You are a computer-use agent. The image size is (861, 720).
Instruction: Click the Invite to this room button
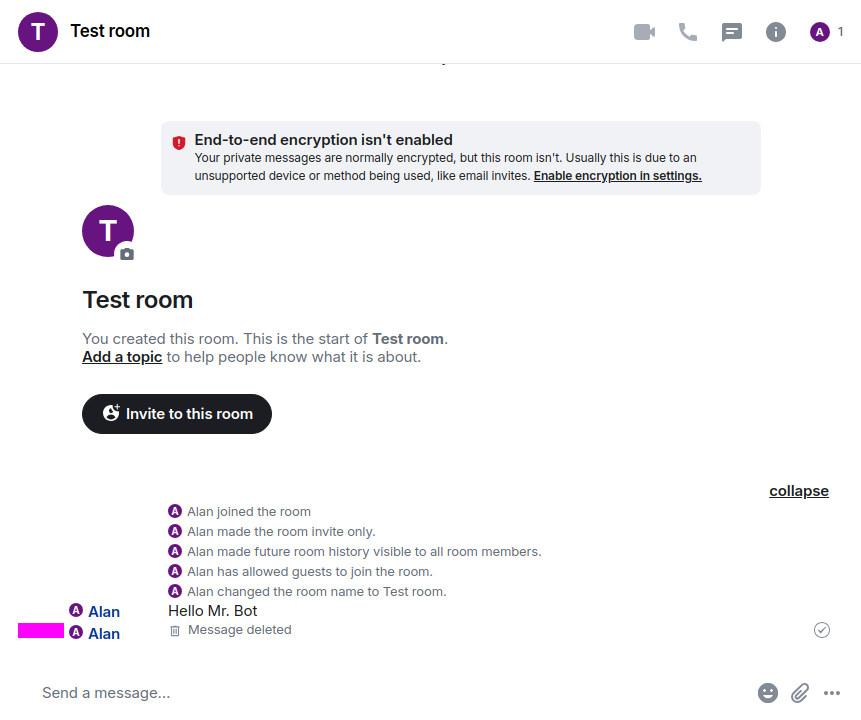point(177,414)
